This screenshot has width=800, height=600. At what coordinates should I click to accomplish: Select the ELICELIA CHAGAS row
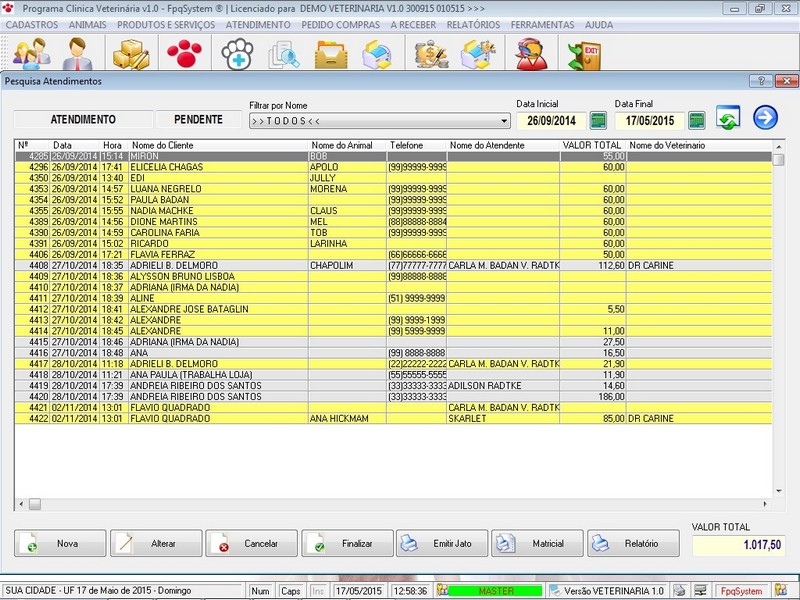pos(393,167)
